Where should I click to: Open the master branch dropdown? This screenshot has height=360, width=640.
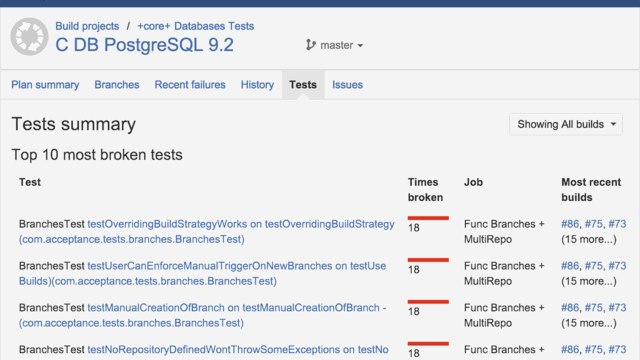(x=334, y=45)
